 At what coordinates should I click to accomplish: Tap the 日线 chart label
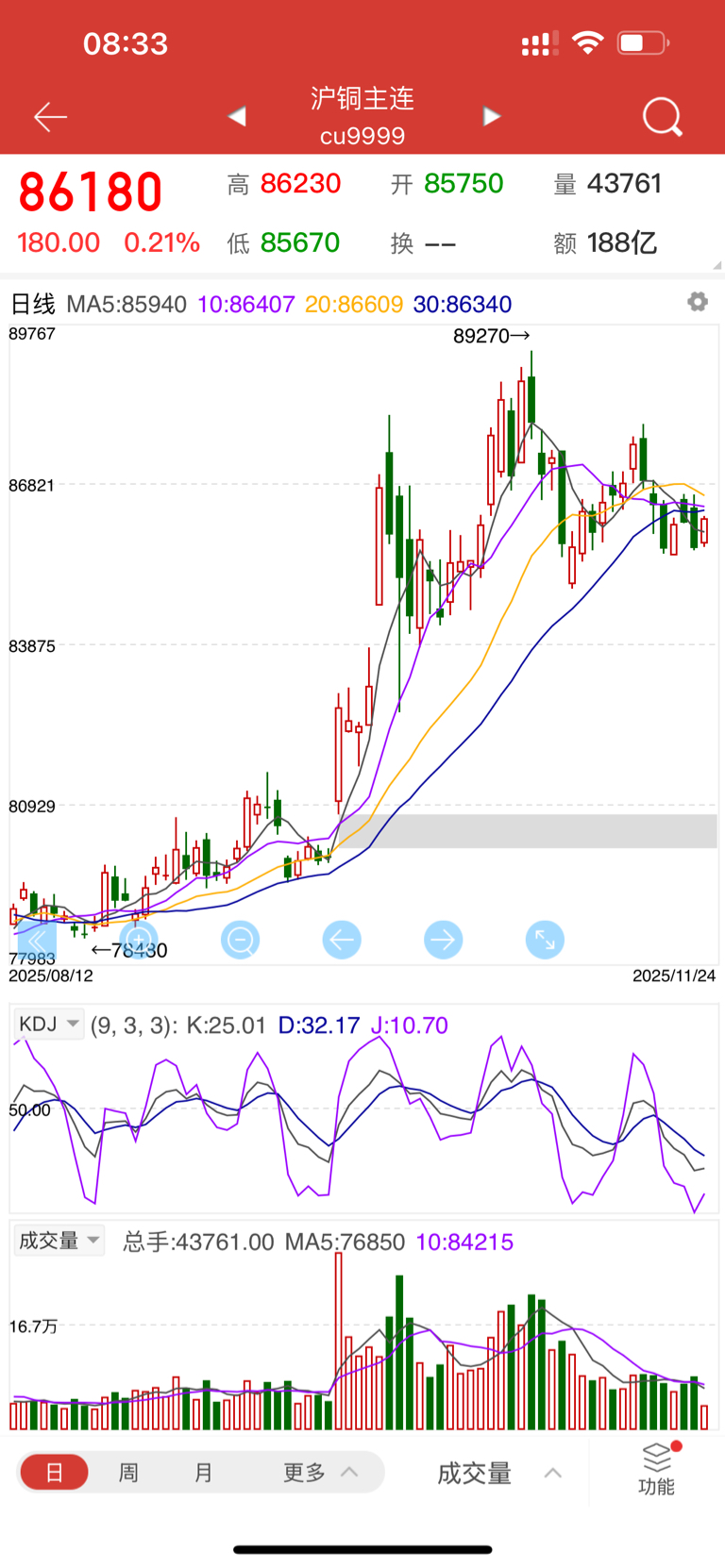(x=32, y=304)
